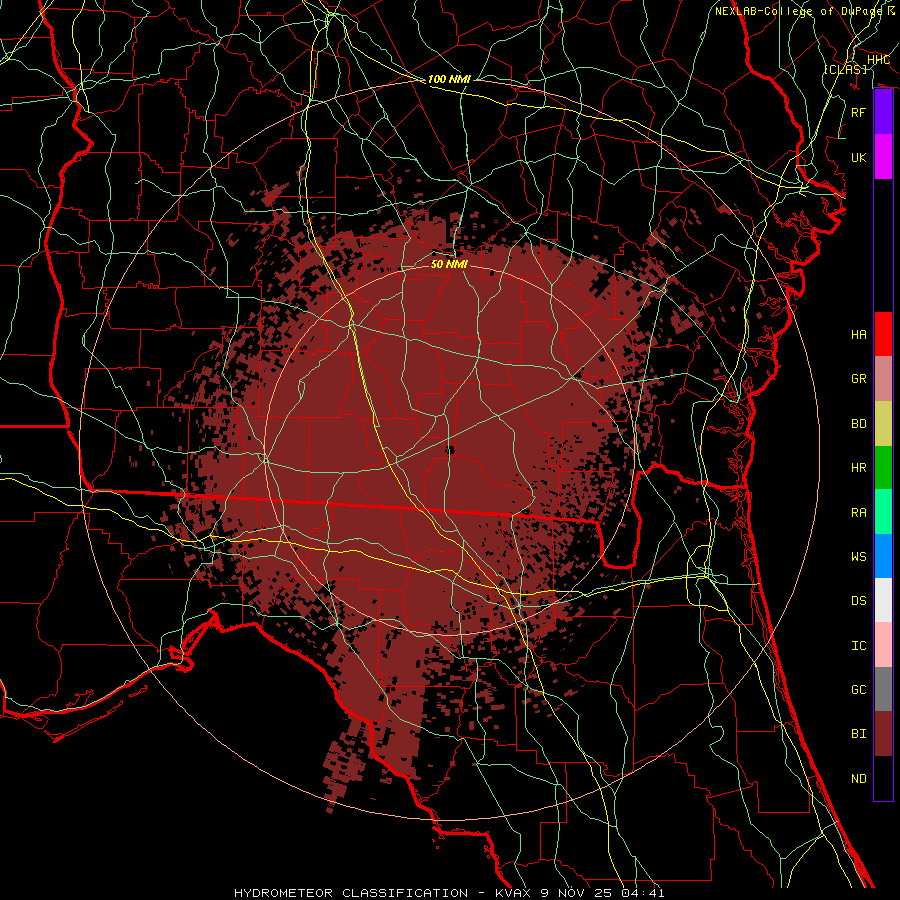Click the DS white legend swatch
The width and height of the screenshot is (900, 900).
pyautogui.click(x=883, y=600)
